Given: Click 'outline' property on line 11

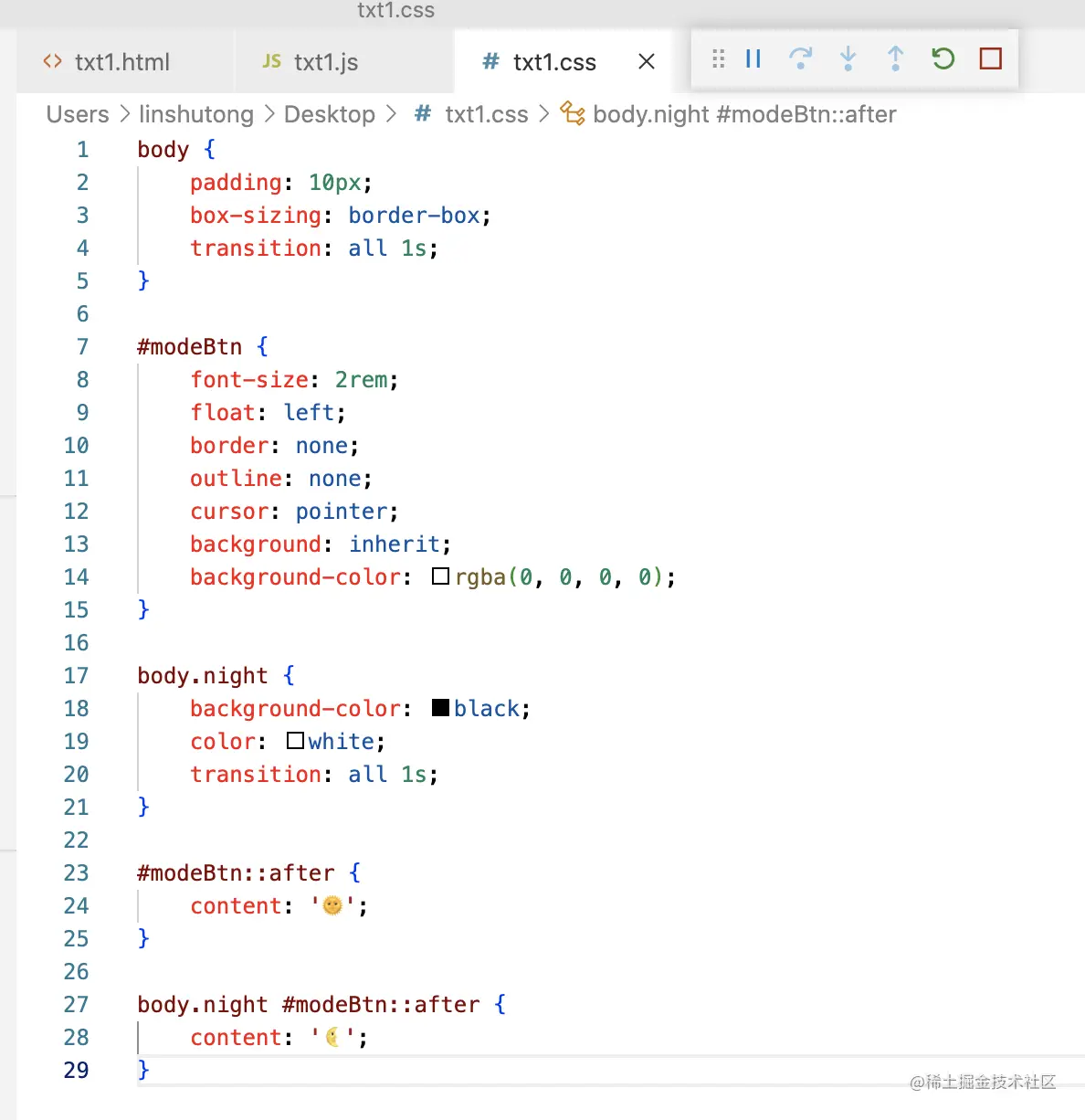Looking at the screenshot, I should [236, 479].
